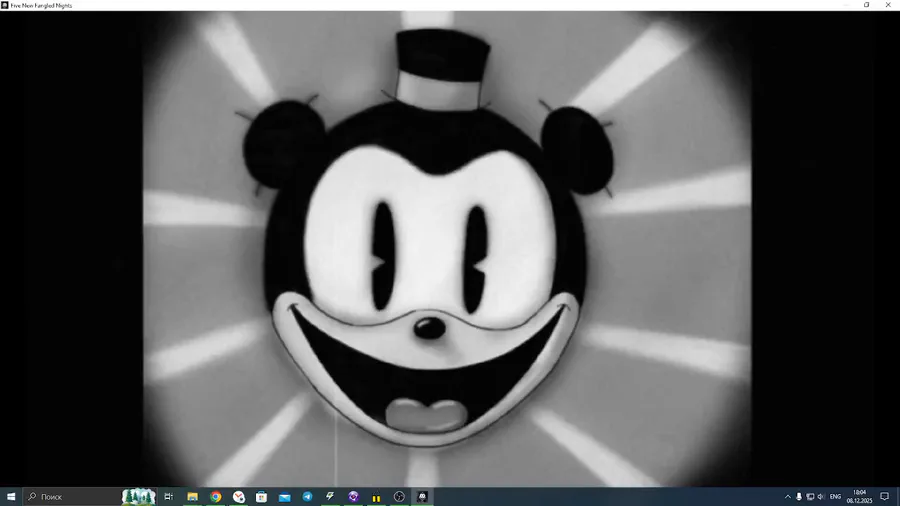The height and width of the screenshot is (506, 900).
Task: Open the purple round app on taskbar
Action: [354, 497]
